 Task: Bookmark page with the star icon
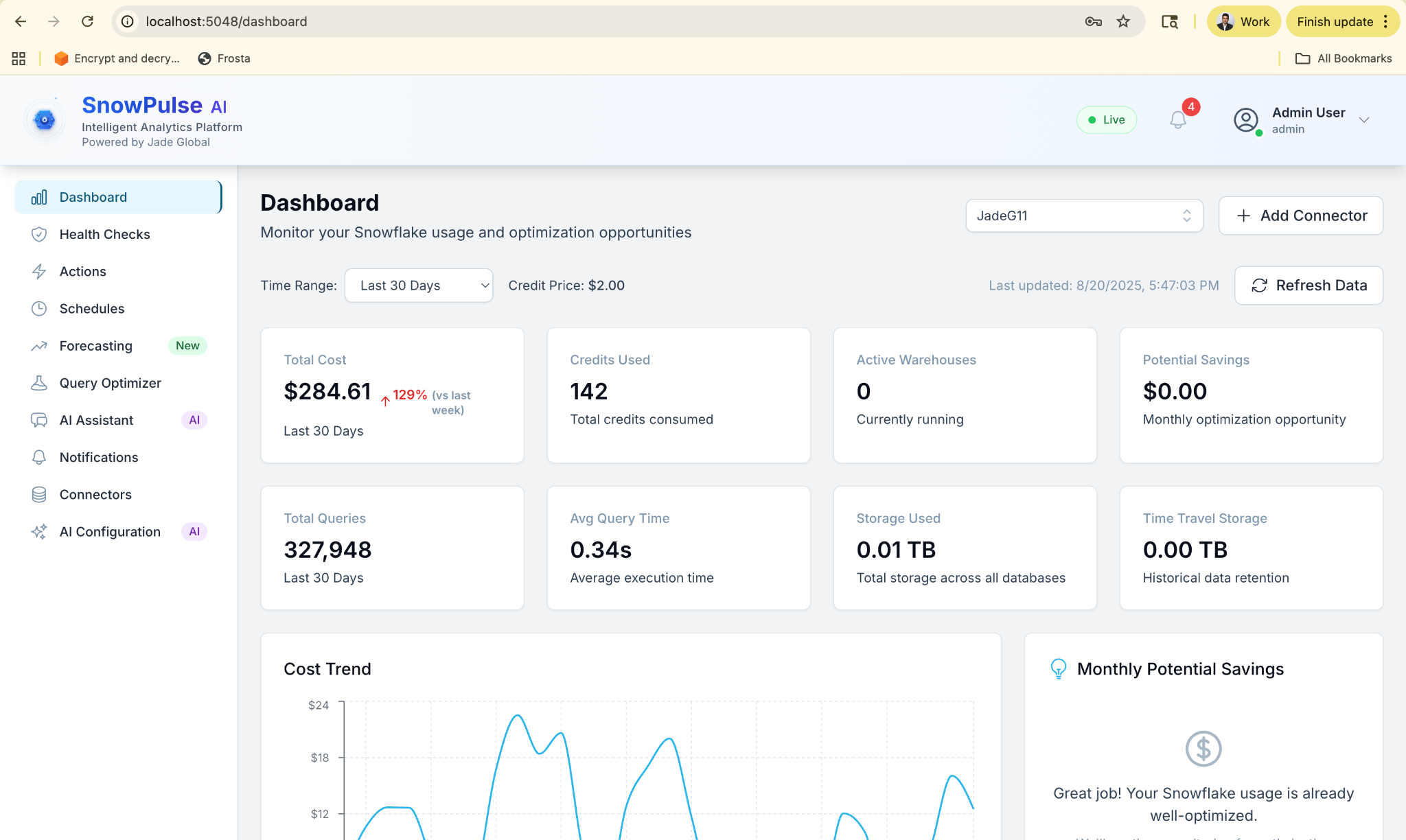pos(1123,22)
